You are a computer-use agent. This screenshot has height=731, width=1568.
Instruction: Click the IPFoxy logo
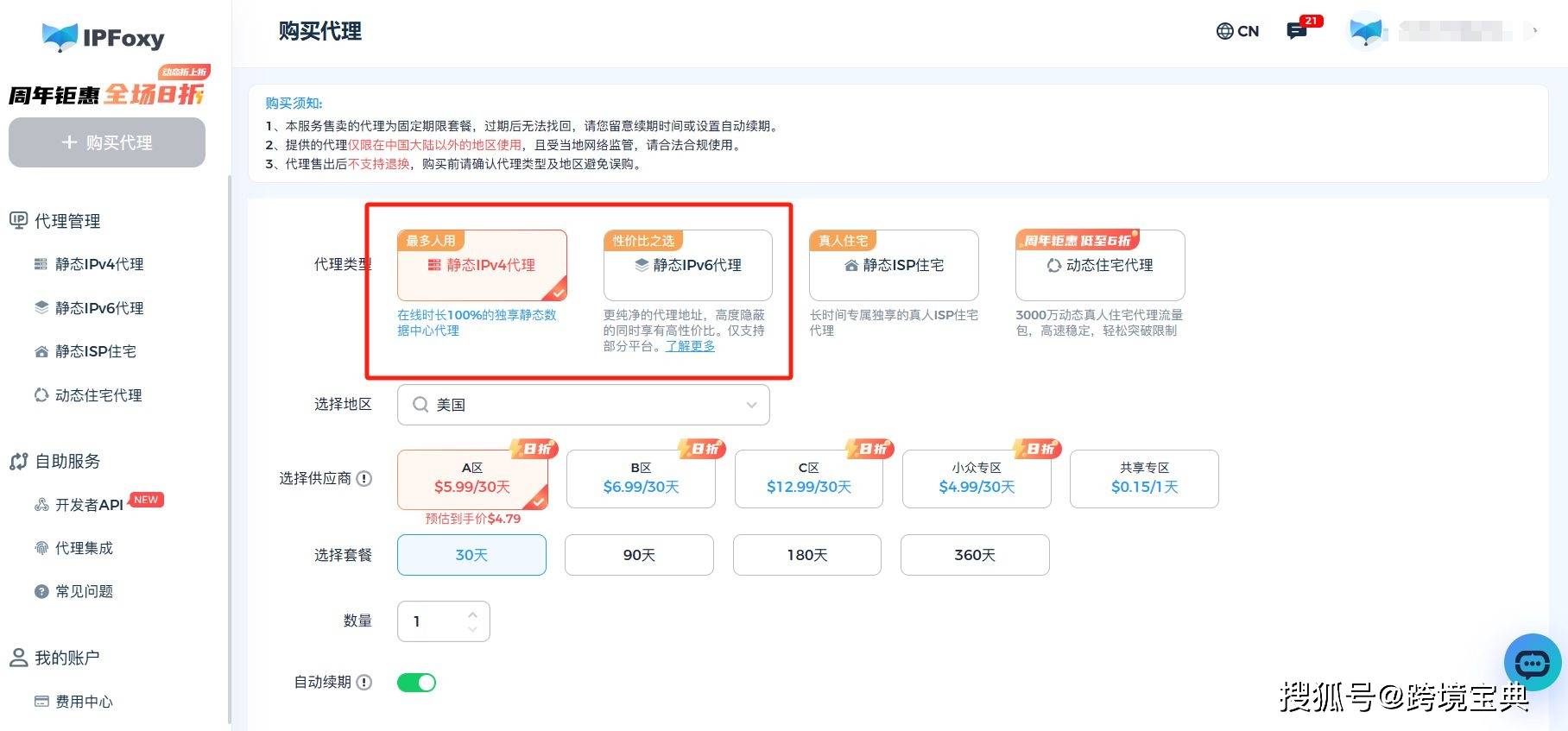coord(104,38)
